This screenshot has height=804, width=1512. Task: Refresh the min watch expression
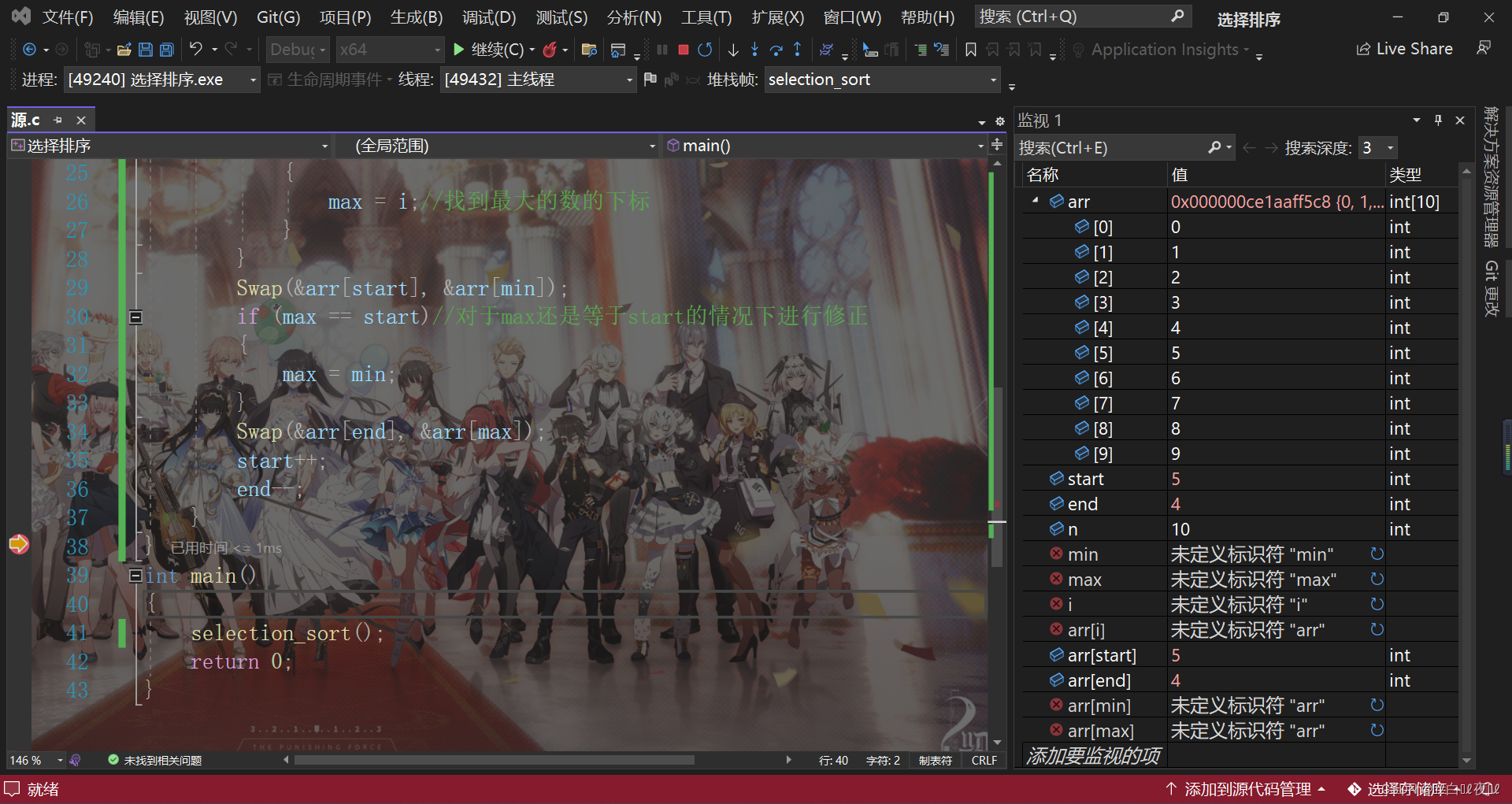pos(1377,554)
